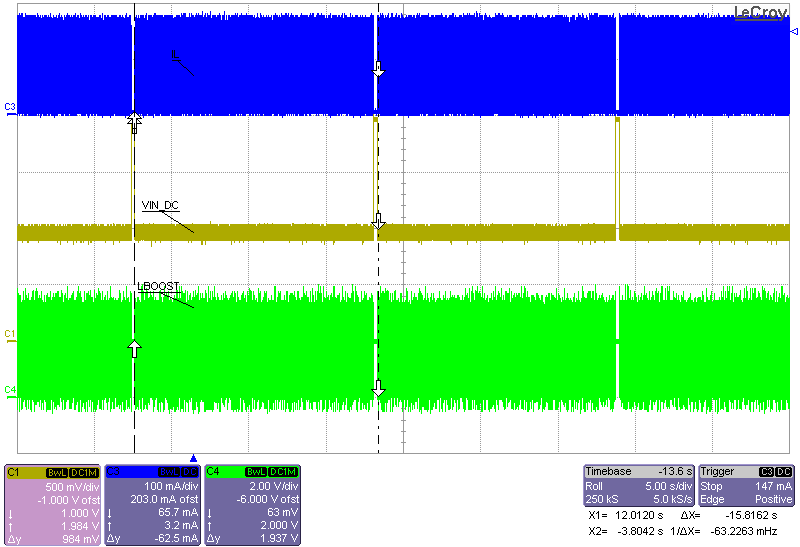This screenshot has height=547, width=800.
Task: Select the VIN_DC waveform label
Action: [160, 205]
